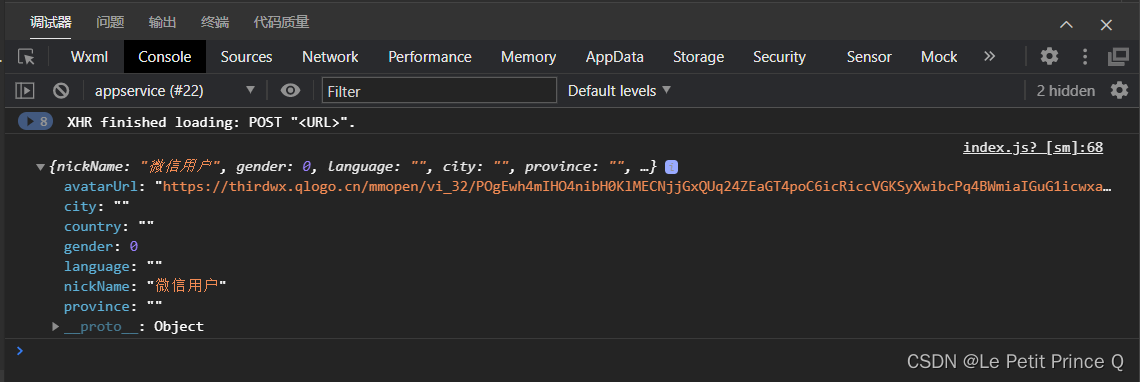Focus the console Filter input field
Screen dimensions: 1140x382
tap(439, 91)
